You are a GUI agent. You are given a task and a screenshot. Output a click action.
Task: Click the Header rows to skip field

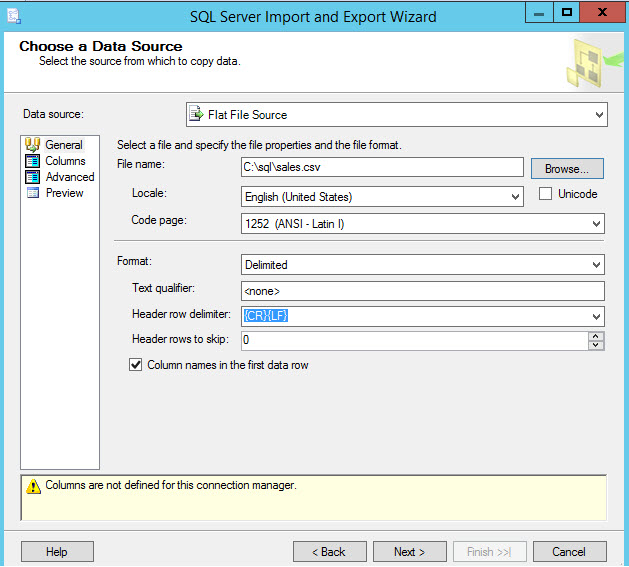415,340
